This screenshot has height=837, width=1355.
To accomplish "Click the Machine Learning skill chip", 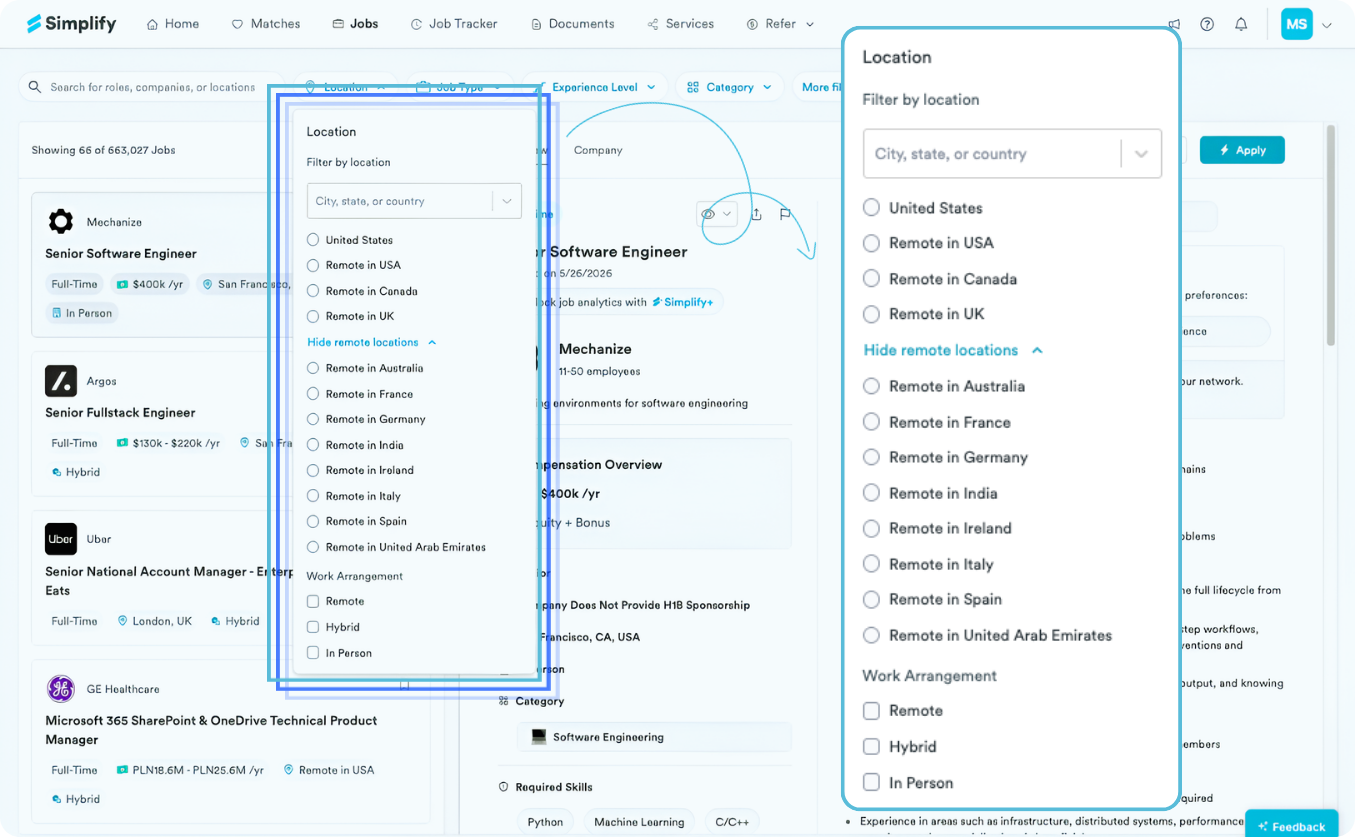I will pyautogui.click(x=639, y=822).
